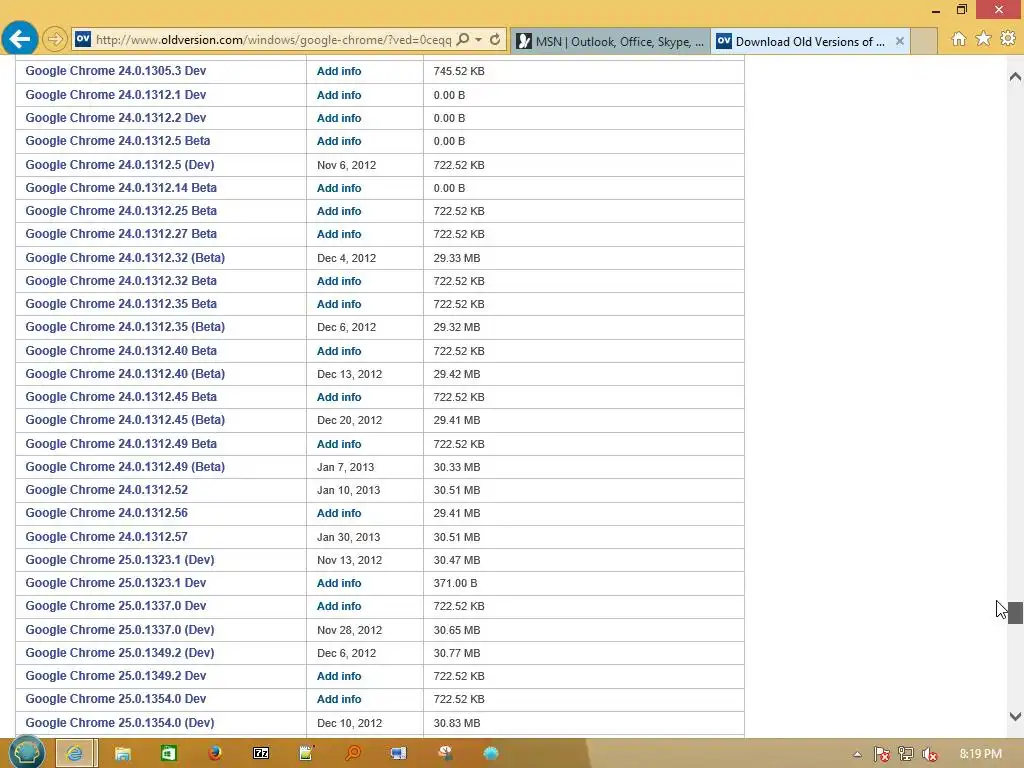Open Google Chrome 24.0.1305.3 Dev link
Screen dimensions: 1024x768
pyautogui.click(x=116, y=71)
